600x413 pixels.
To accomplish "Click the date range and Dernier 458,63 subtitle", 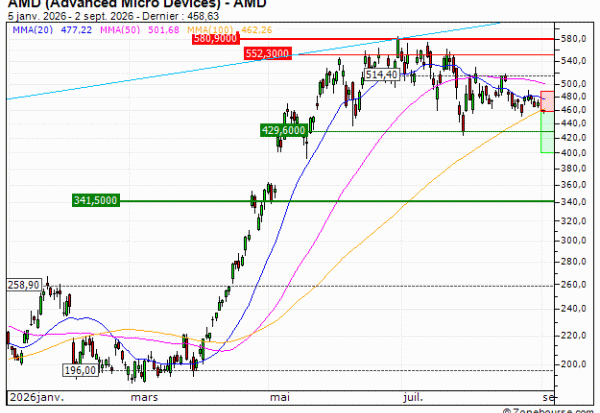I will point(114,16).
